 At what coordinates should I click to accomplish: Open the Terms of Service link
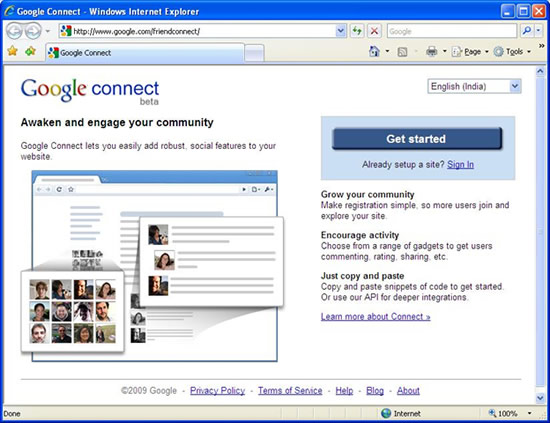[290, 391]
